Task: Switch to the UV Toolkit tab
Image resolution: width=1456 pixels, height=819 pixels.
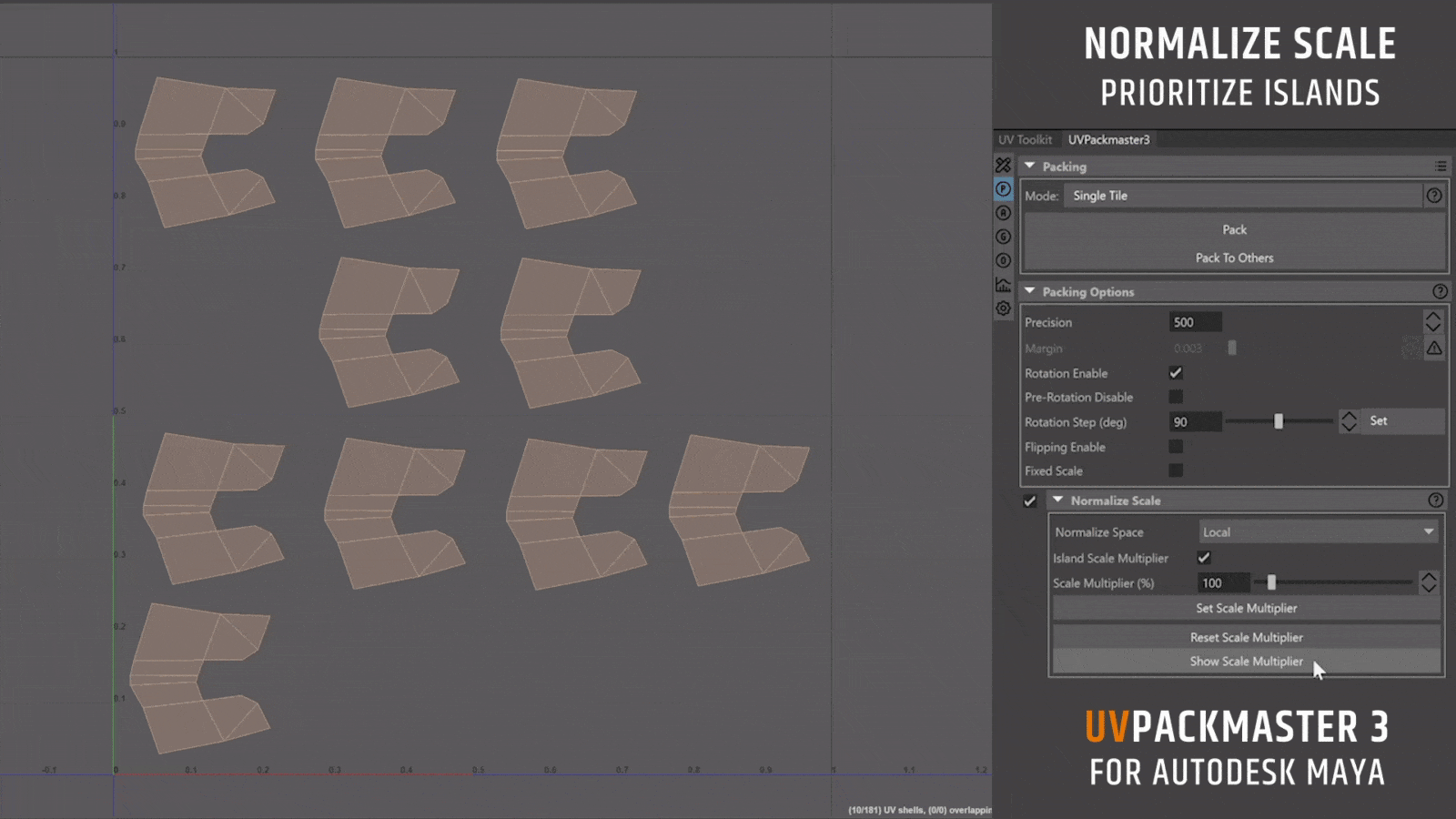Action: 1024,139
